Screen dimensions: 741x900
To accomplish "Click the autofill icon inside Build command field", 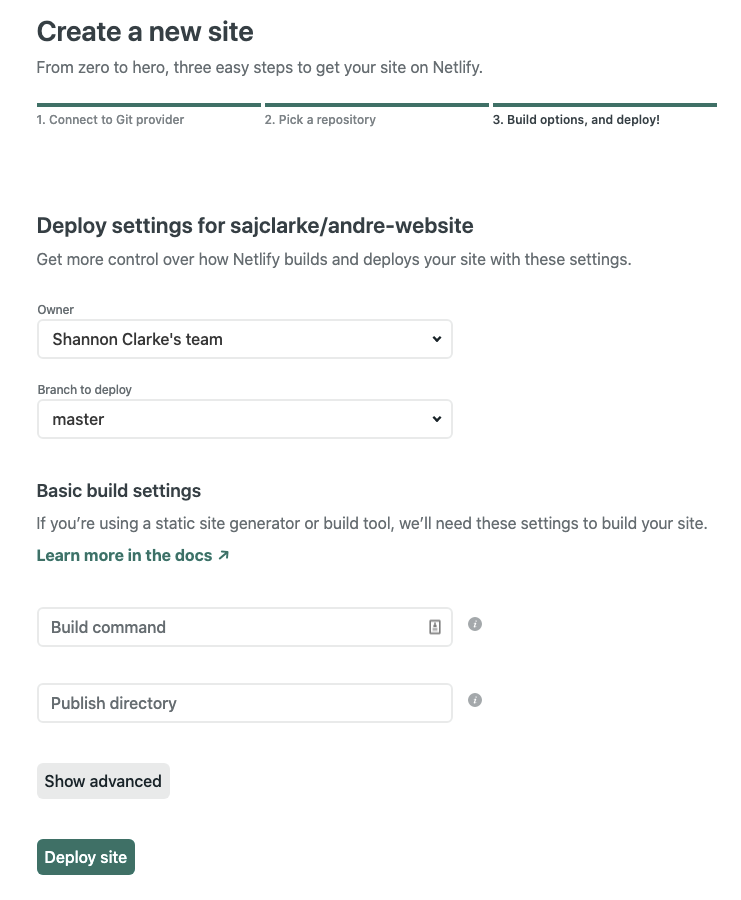I will [x=435, y=627].
